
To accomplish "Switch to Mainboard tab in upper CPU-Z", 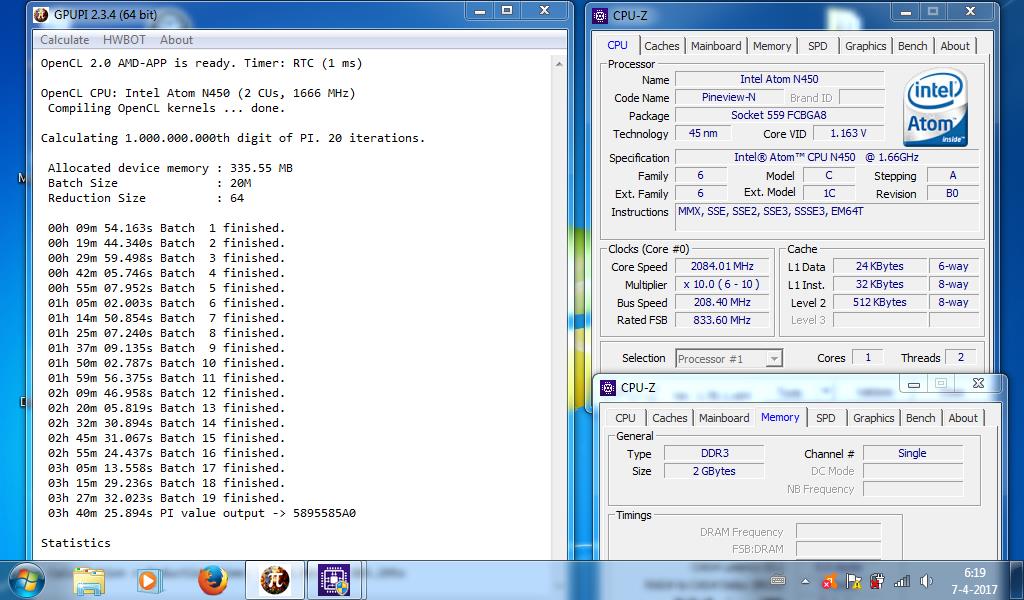I will (716, 46).
